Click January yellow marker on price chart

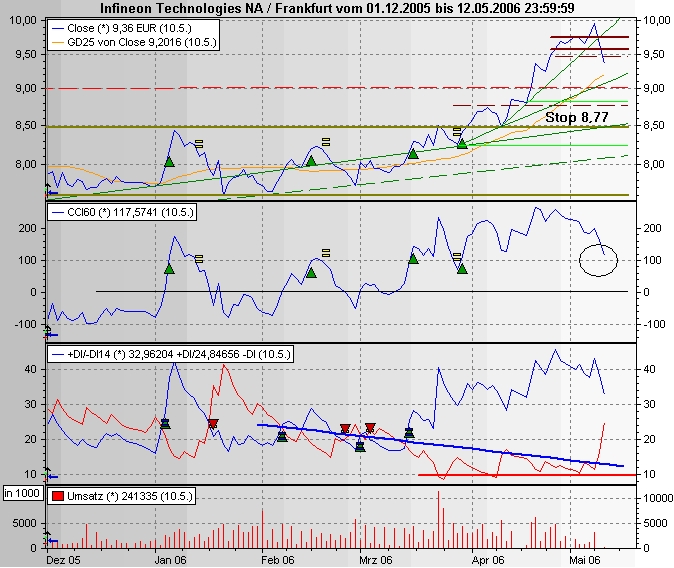(x=199, y=144)
